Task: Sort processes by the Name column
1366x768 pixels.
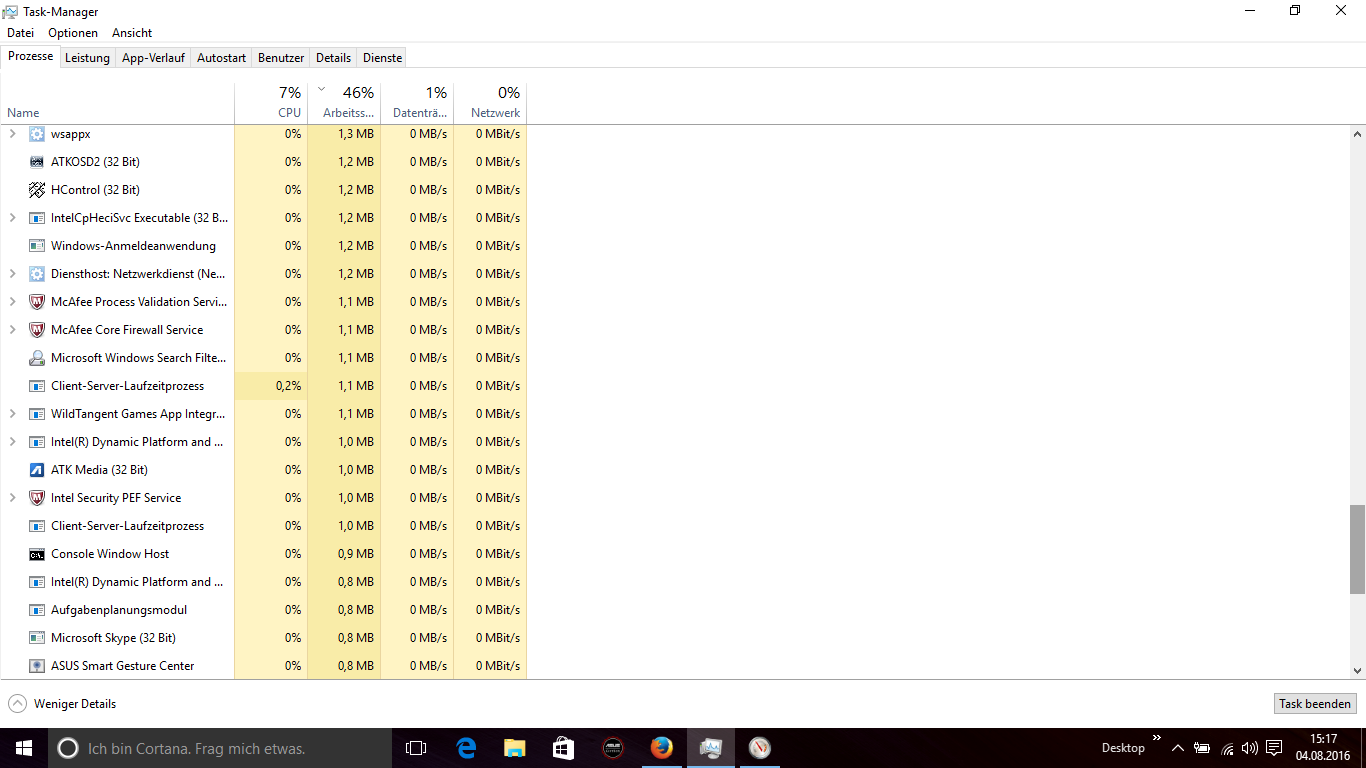Action: (117, 103)
